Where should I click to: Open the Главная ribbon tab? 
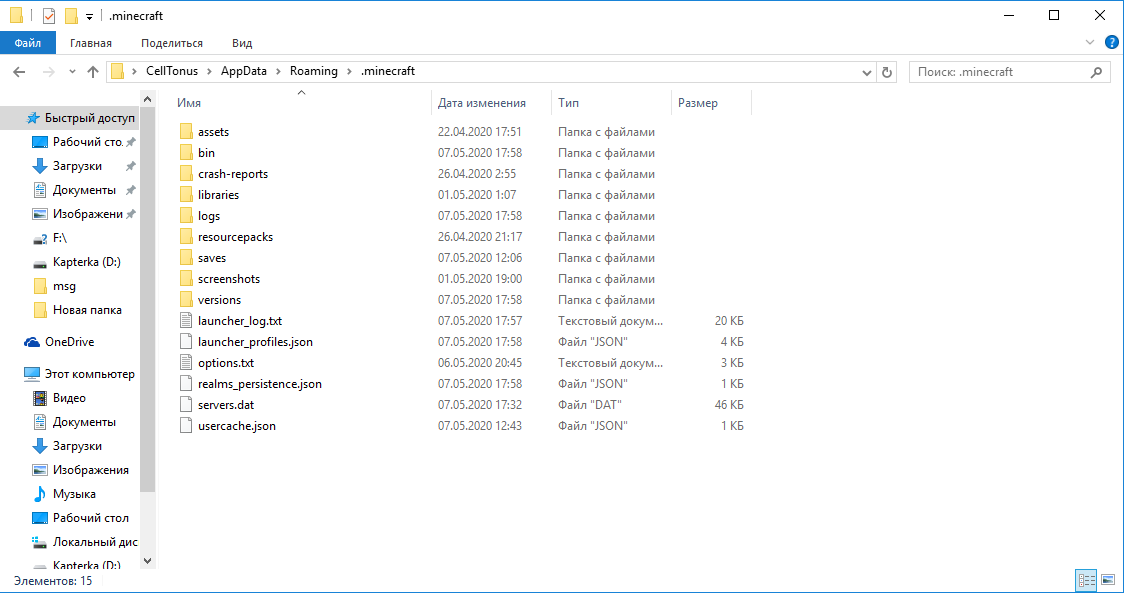[x=91, y=43]
